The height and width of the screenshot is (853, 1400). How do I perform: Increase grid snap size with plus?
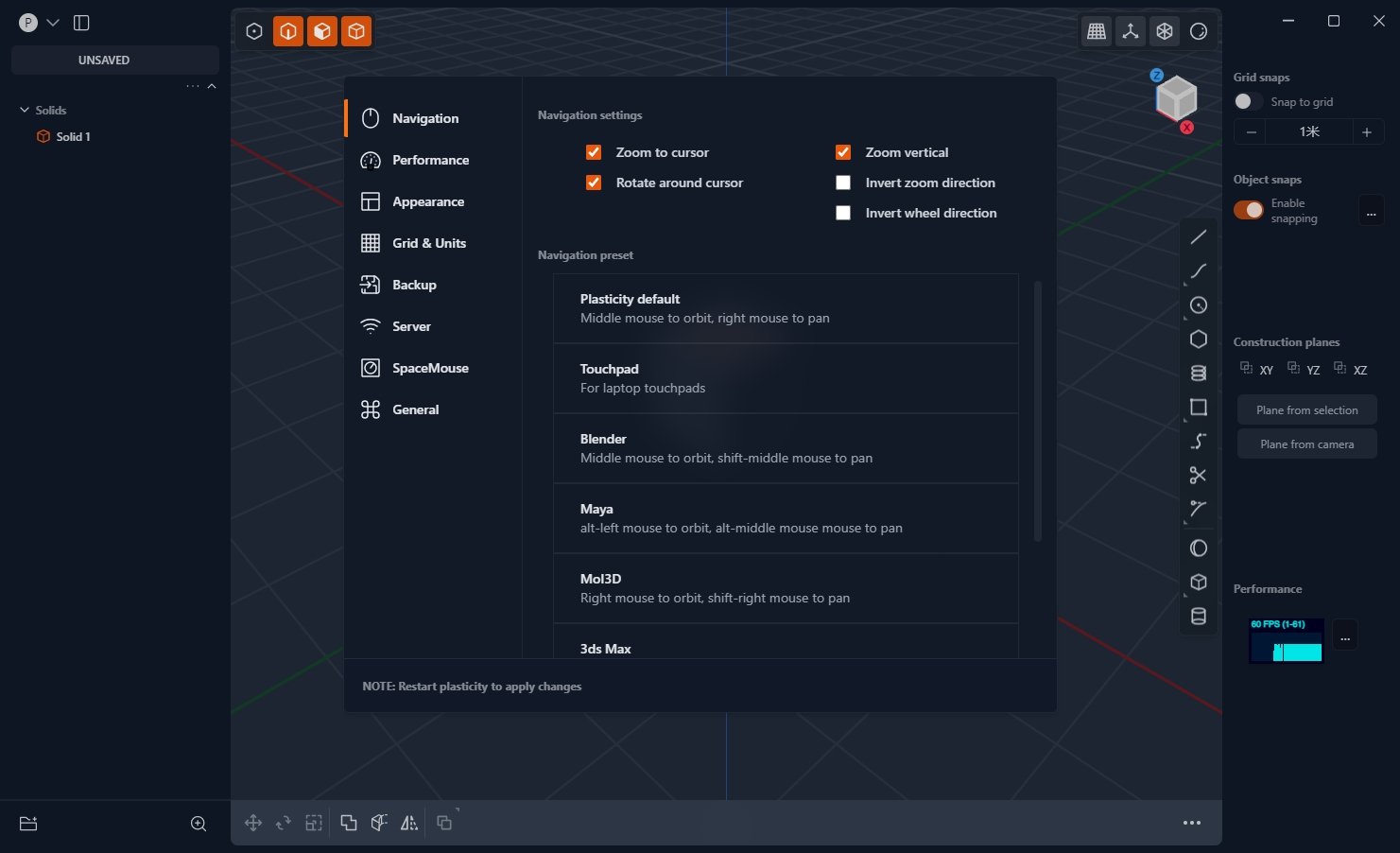point(1367,132)
